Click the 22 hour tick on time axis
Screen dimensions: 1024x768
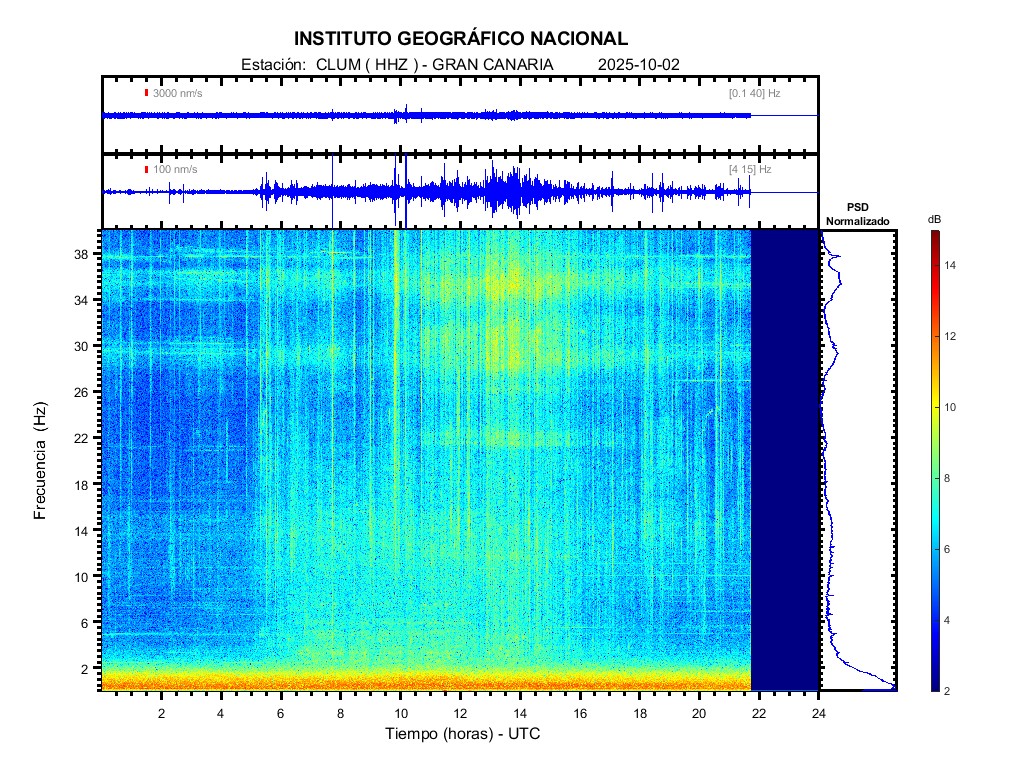pyautogui.click(x=759, y=712)
